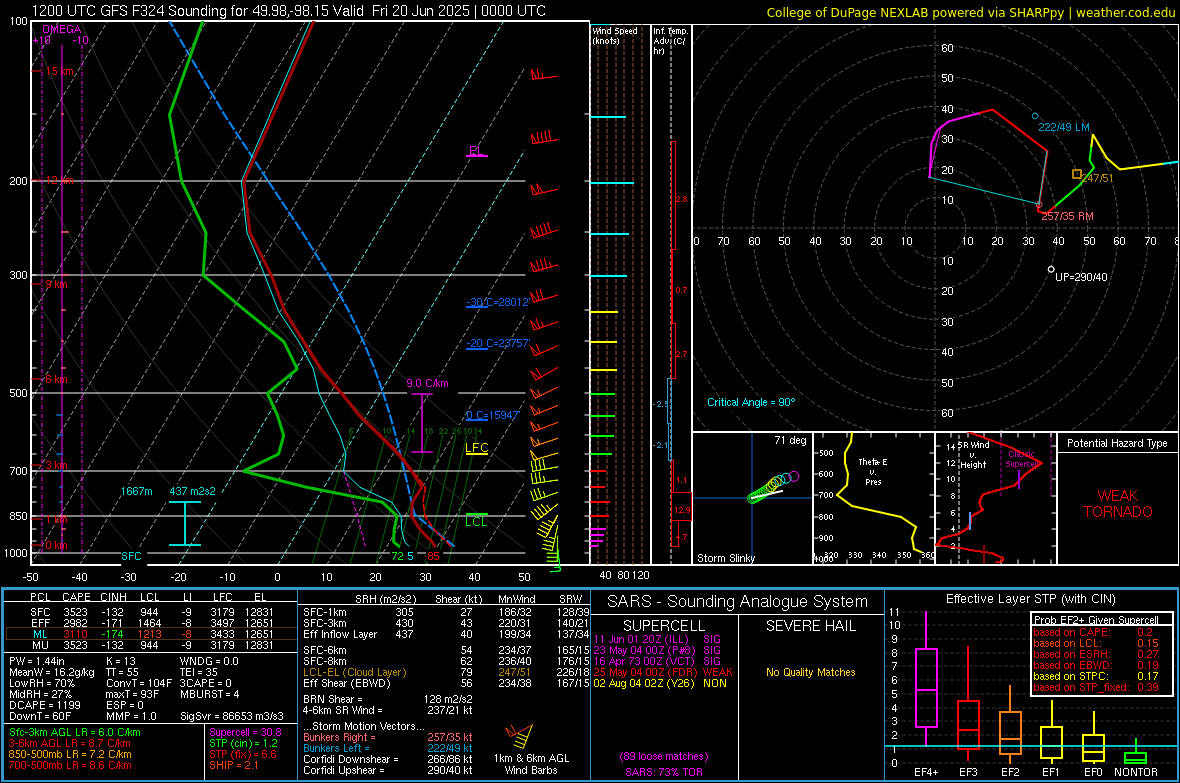Click the white UP=290/40 circle marker on hodograph

1051,269
